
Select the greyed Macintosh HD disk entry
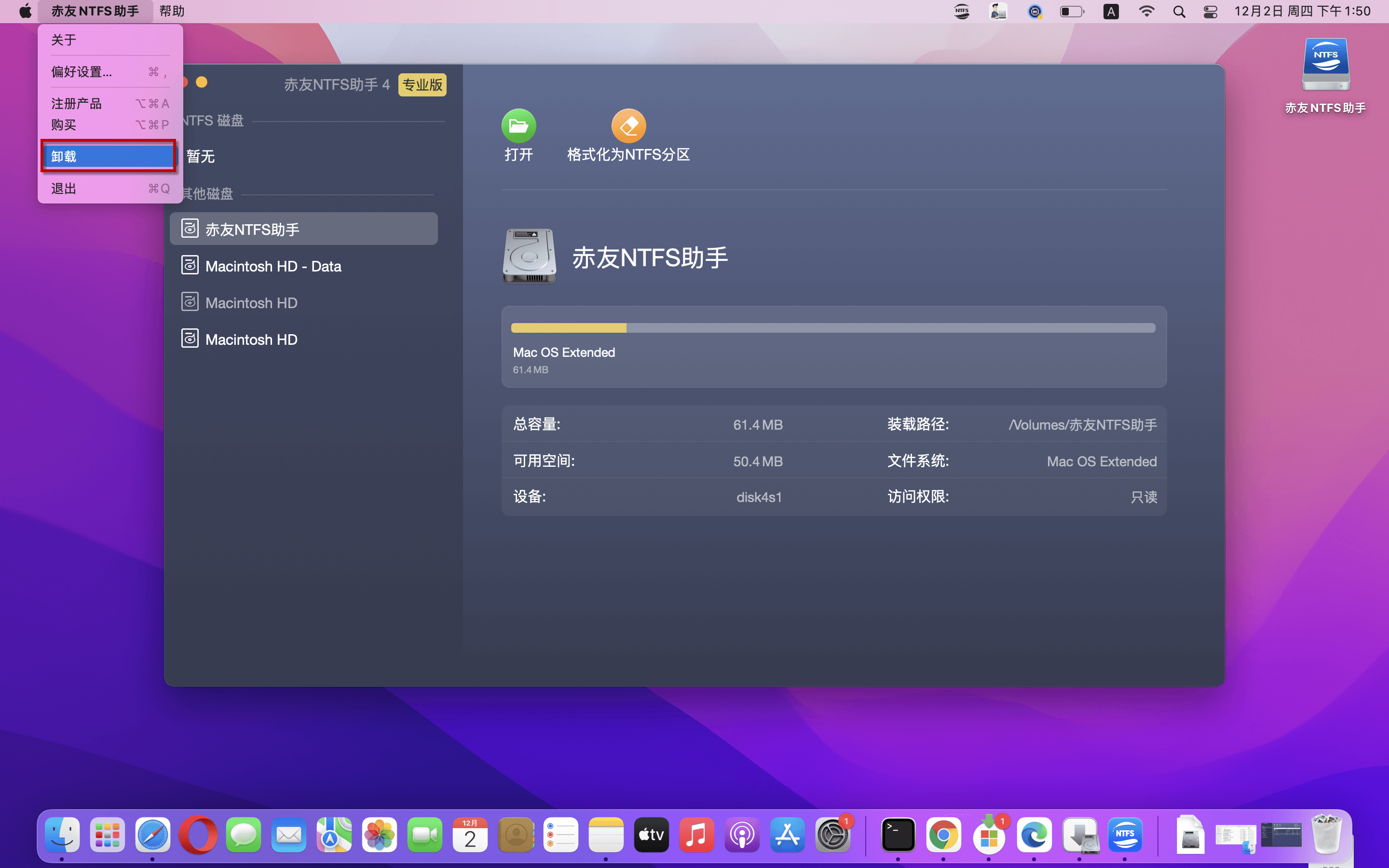[304, 302]
